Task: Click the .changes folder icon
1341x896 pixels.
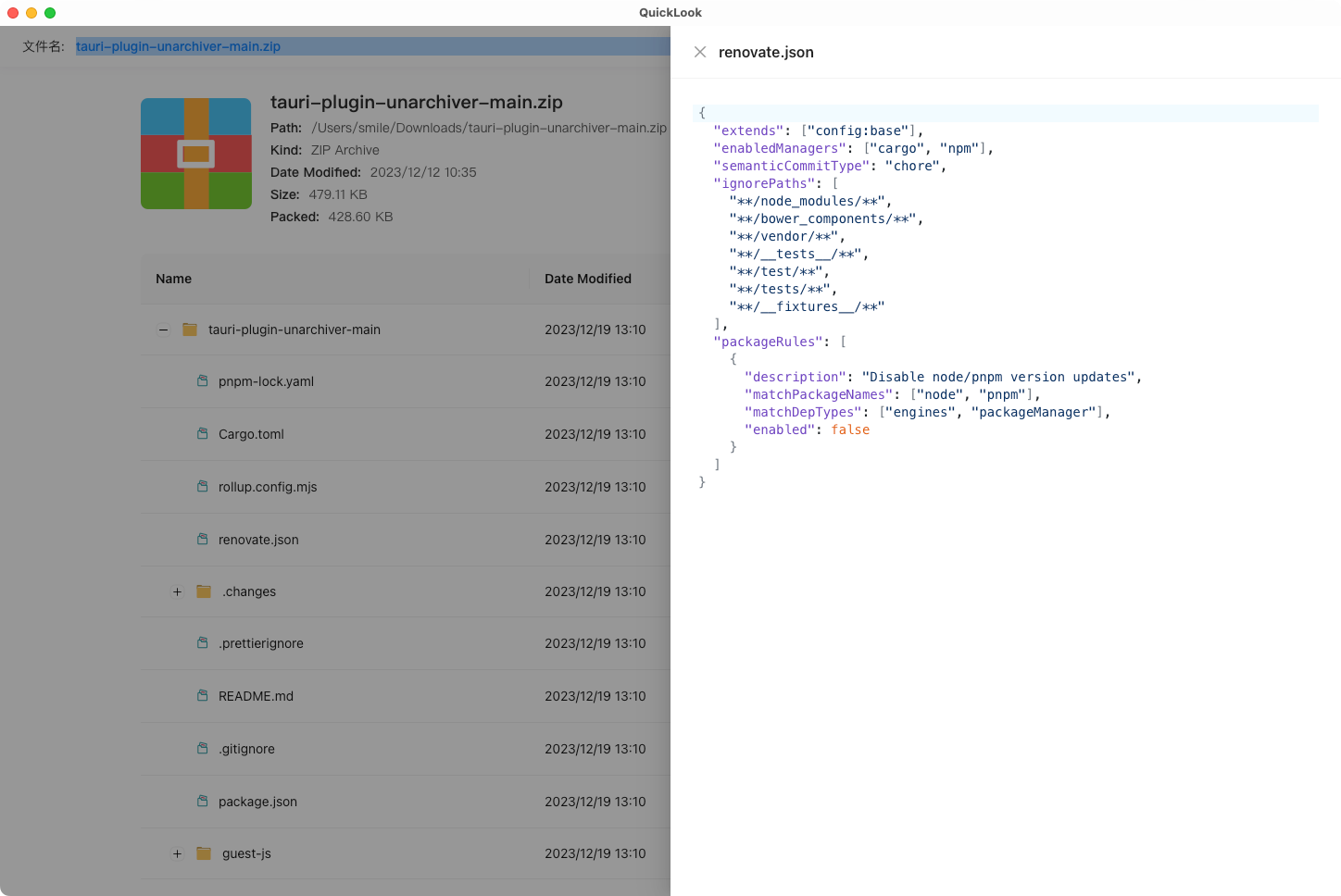Action: (204, 591)
